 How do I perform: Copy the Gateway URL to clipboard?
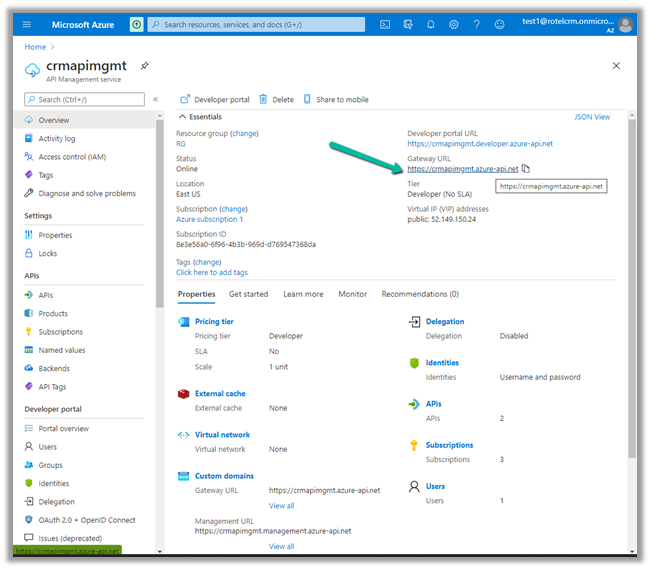(526, 169)
